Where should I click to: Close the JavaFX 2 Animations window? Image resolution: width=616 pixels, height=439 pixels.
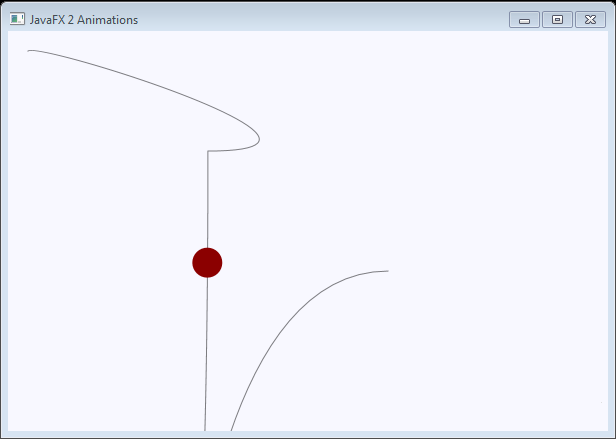click(x=590, y=20)
